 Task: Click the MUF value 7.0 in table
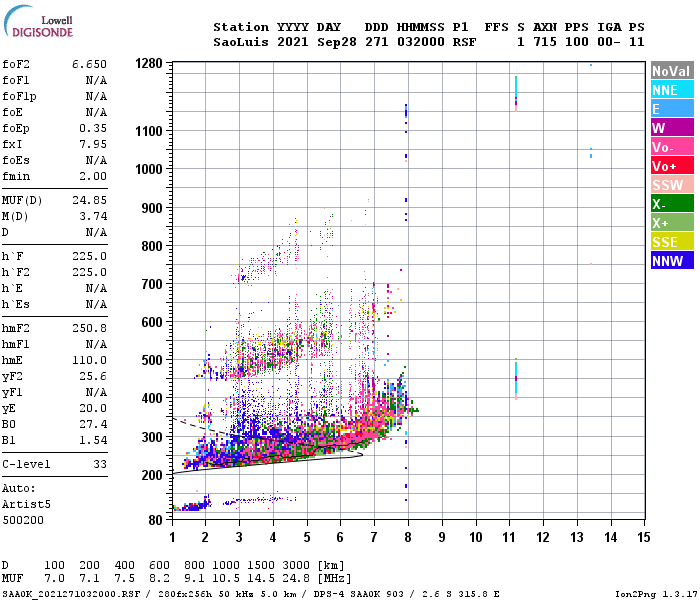click(54, 578)
